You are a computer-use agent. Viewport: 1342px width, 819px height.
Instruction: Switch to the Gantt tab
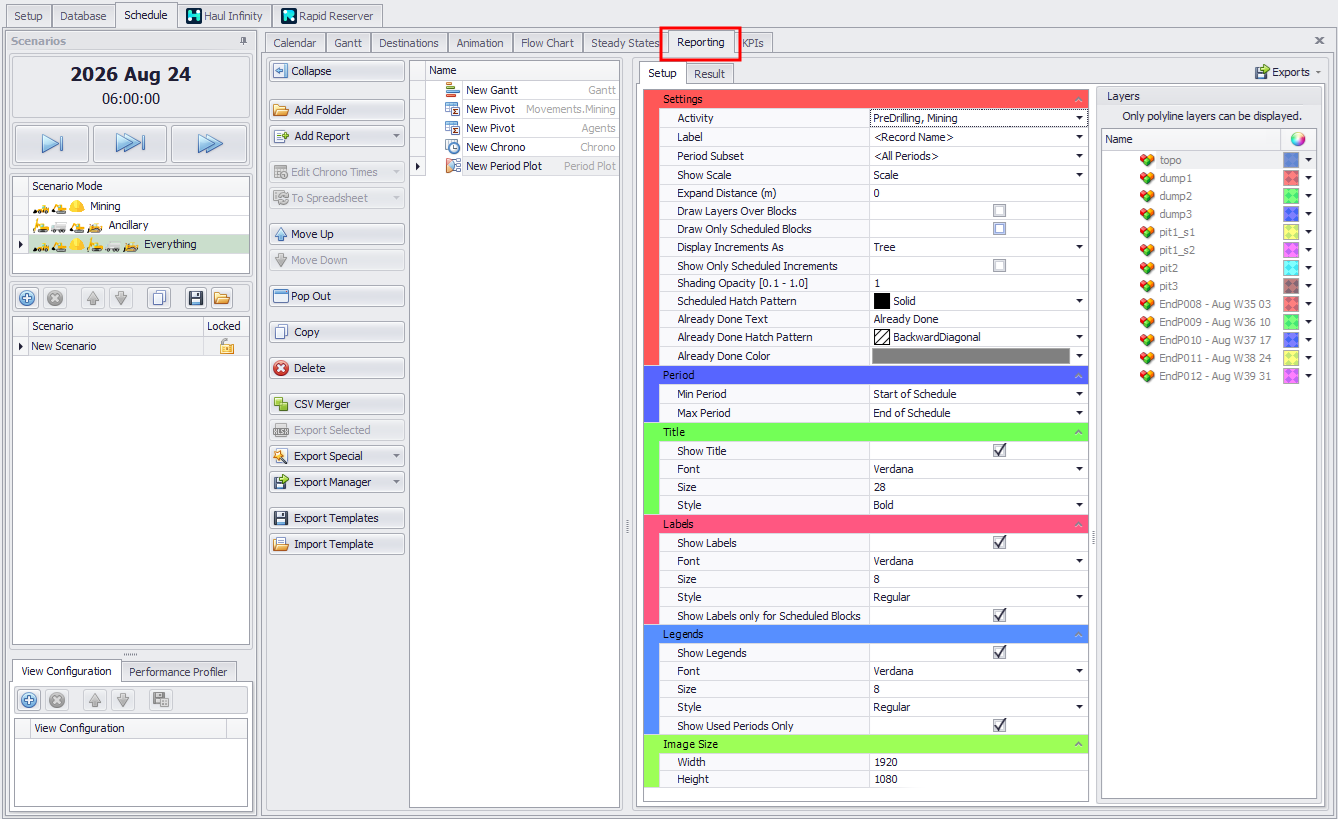point(348,43)
